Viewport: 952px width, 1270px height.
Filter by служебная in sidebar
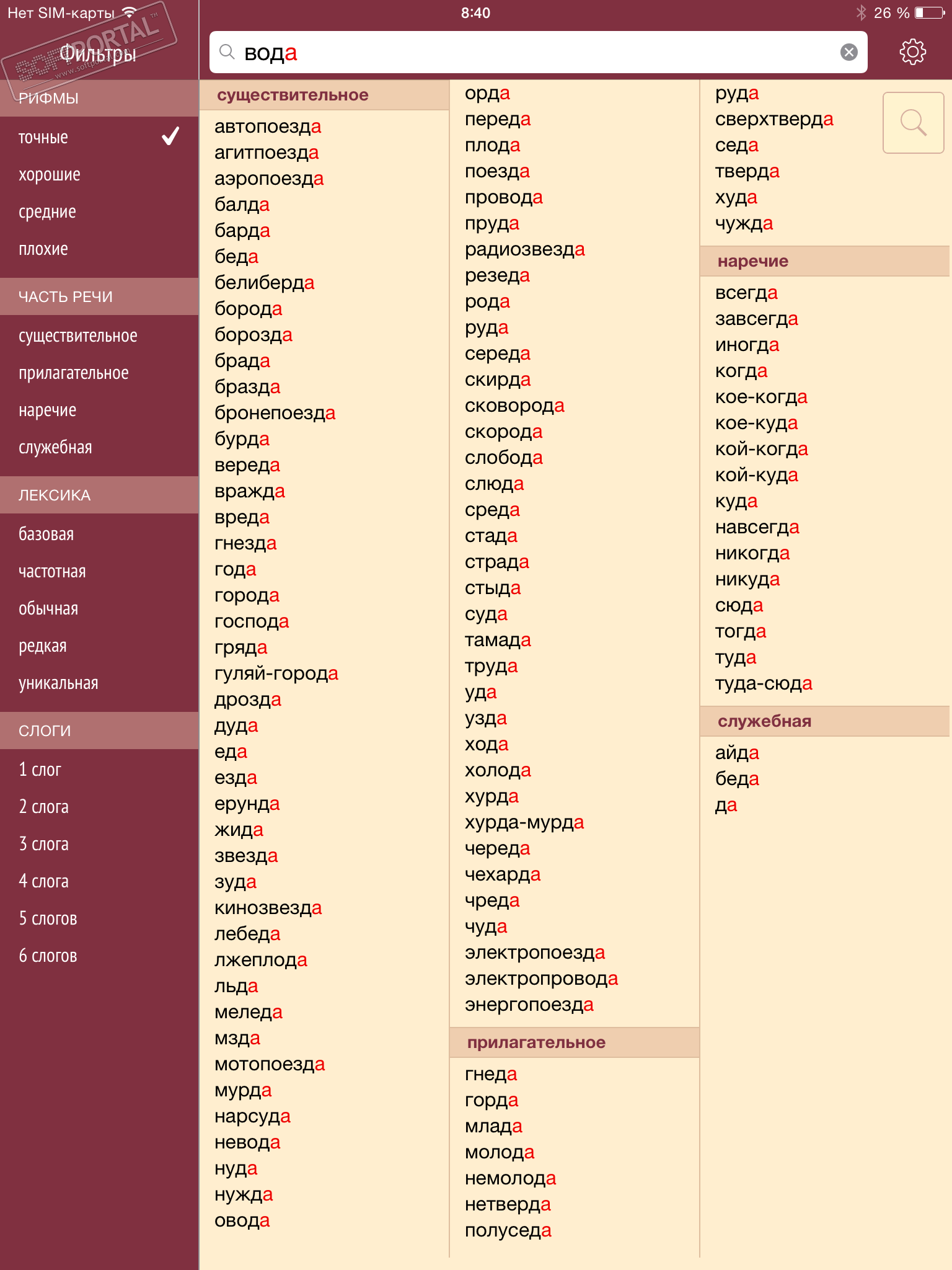point(99,447)
